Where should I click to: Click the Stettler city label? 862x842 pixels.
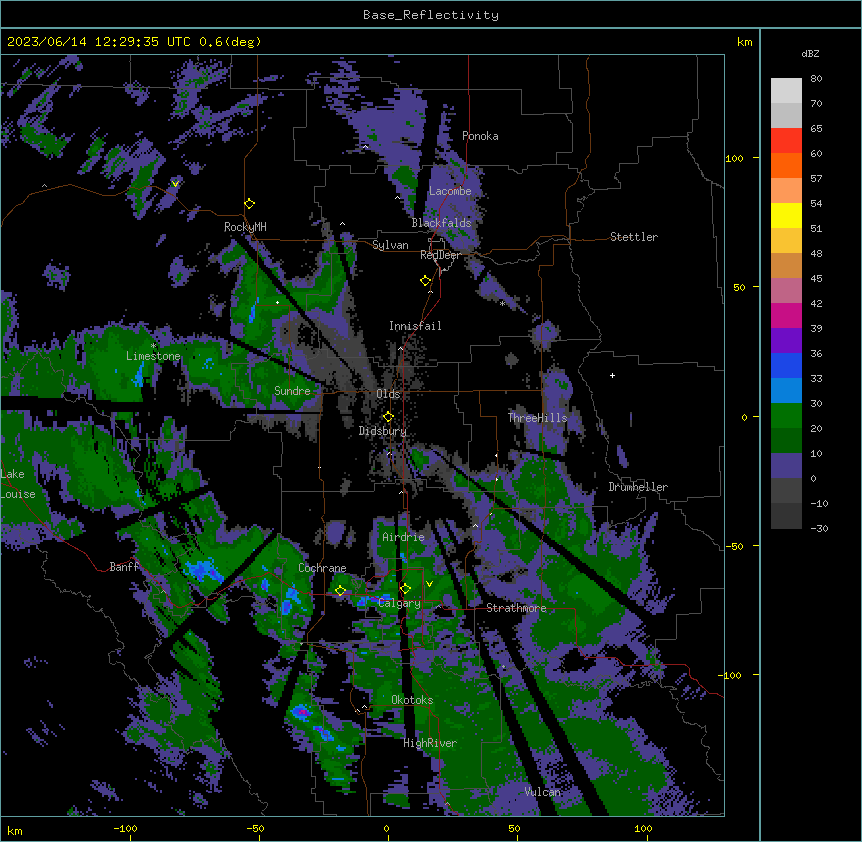coord(634,237)
